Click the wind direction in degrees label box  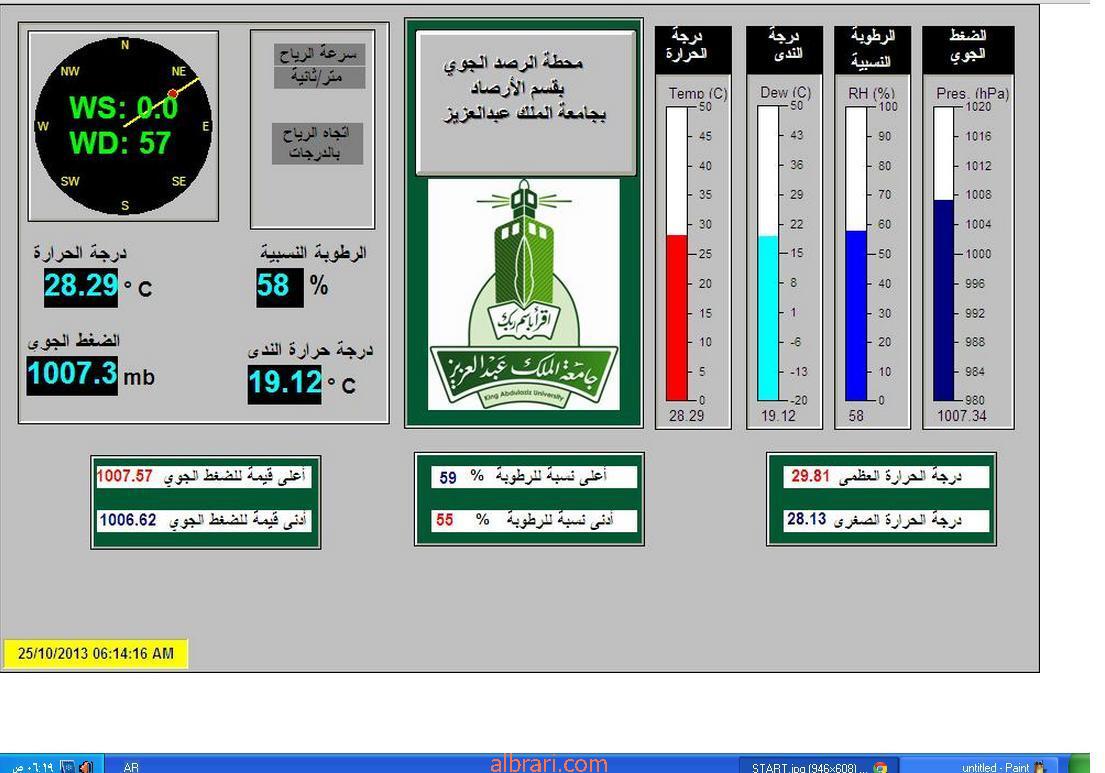[x=317, y=144]
